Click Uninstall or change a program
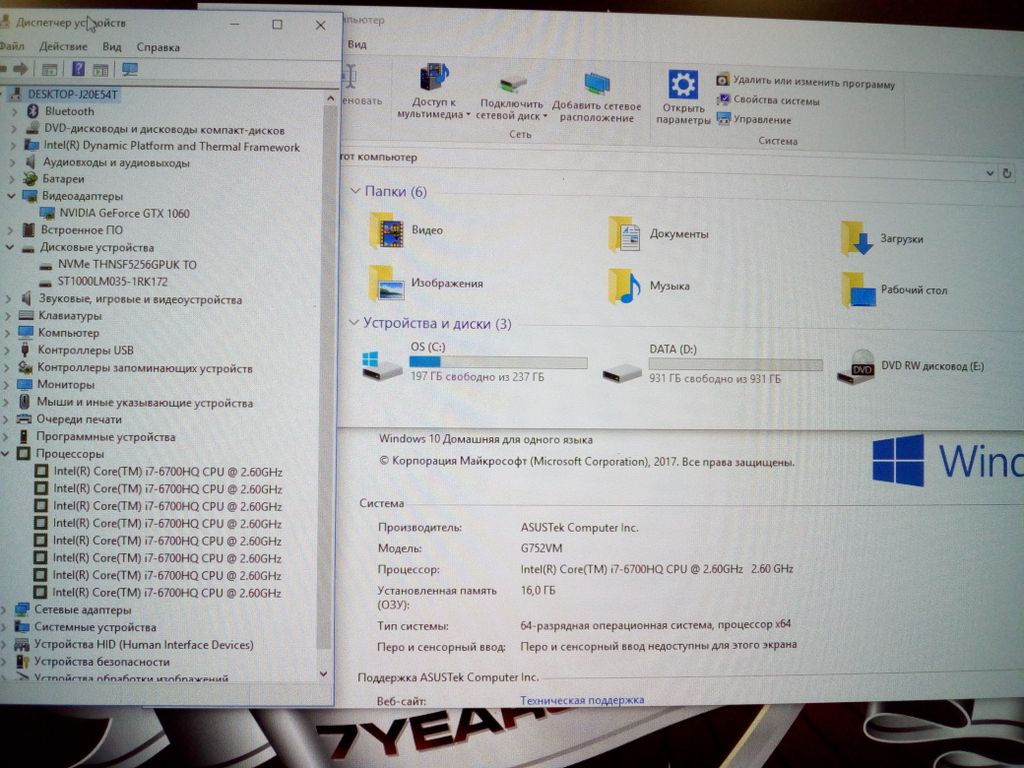This screenshot has height=768, width=1024. pyautogui.click(x=813, y=84)
